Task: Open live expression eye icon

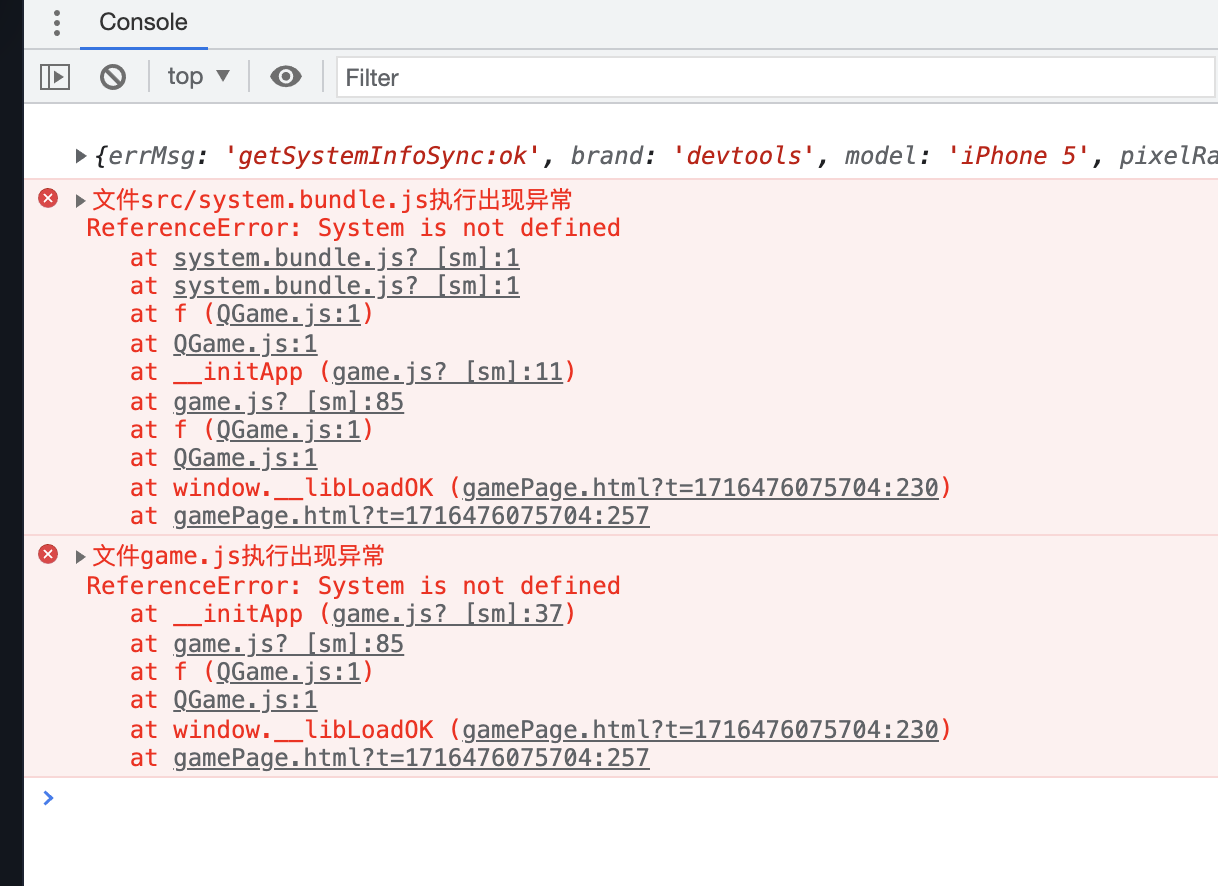Action: coord(286,76)
